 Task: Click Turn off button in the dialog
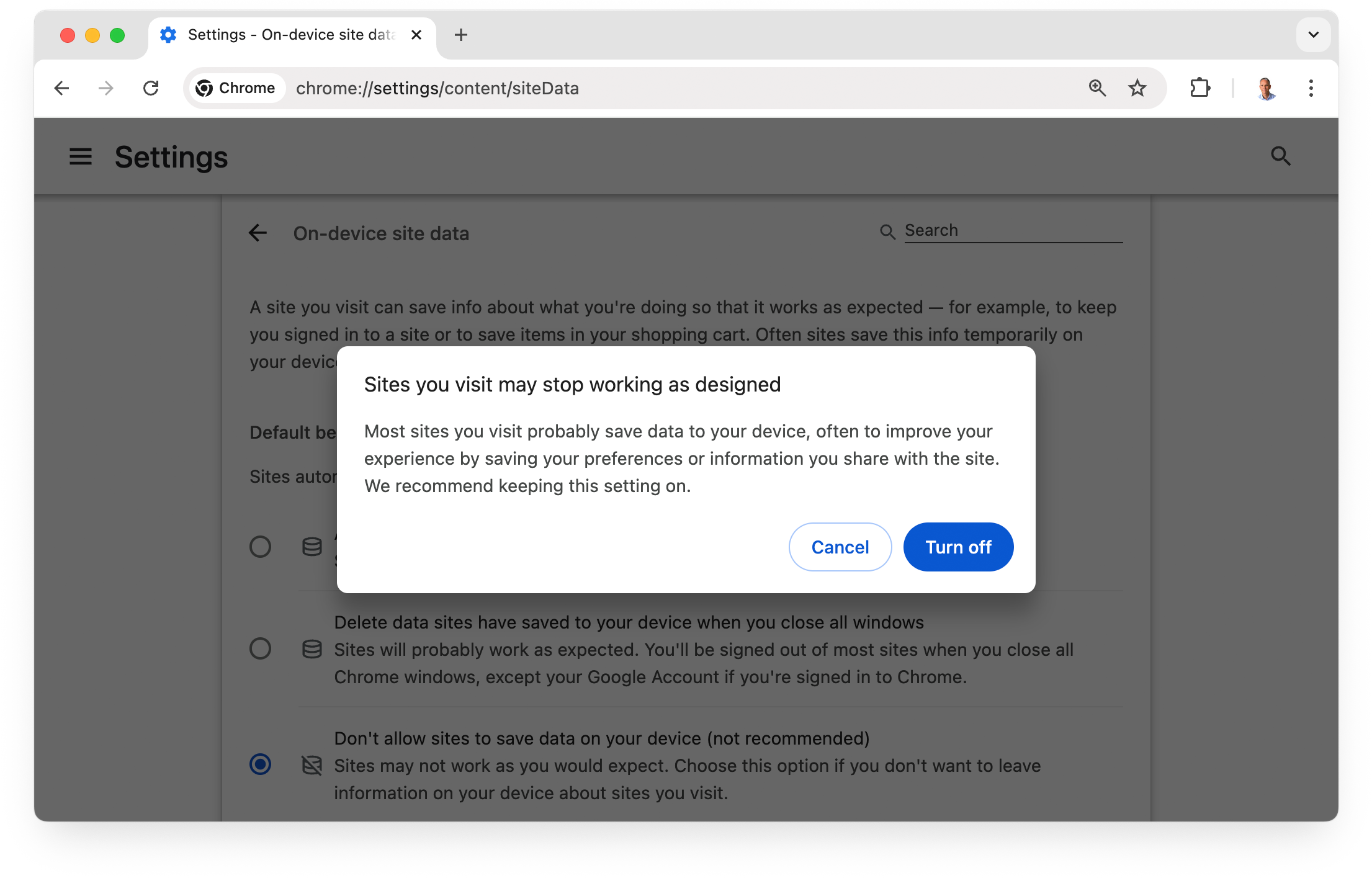(x=957, y=546)
